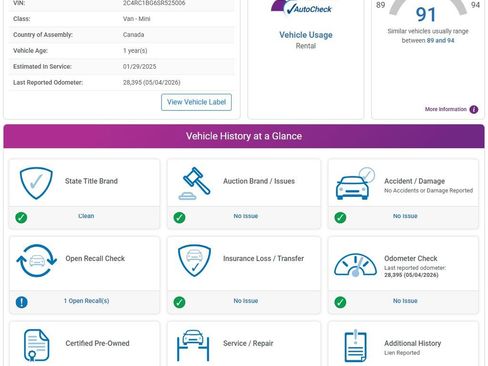
Task: Select the Odometer Check gauge icon
Action: coord(355,265)
